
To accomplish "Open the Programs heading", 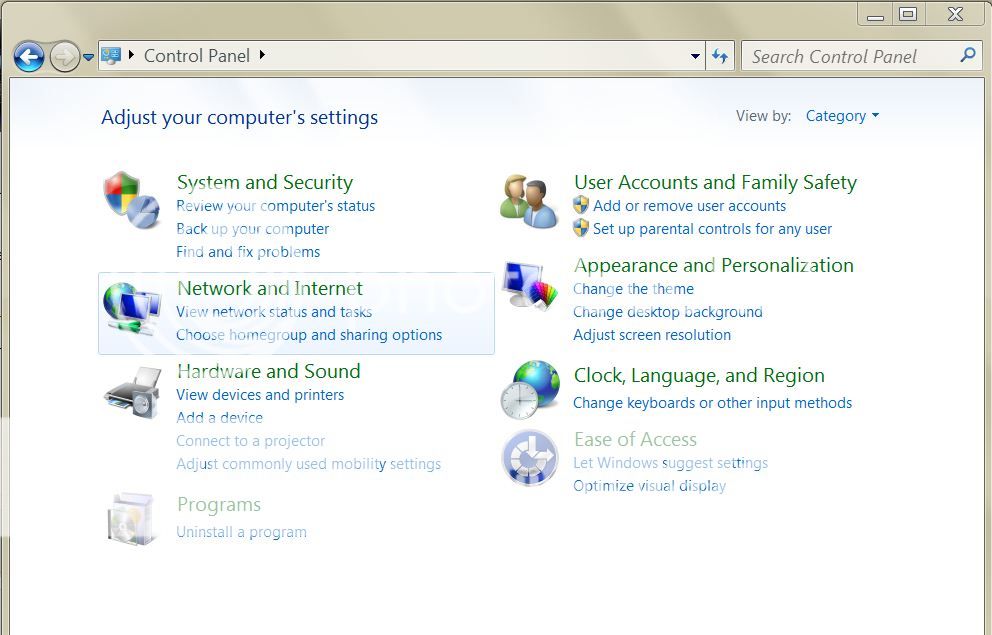I will (219, 505).
